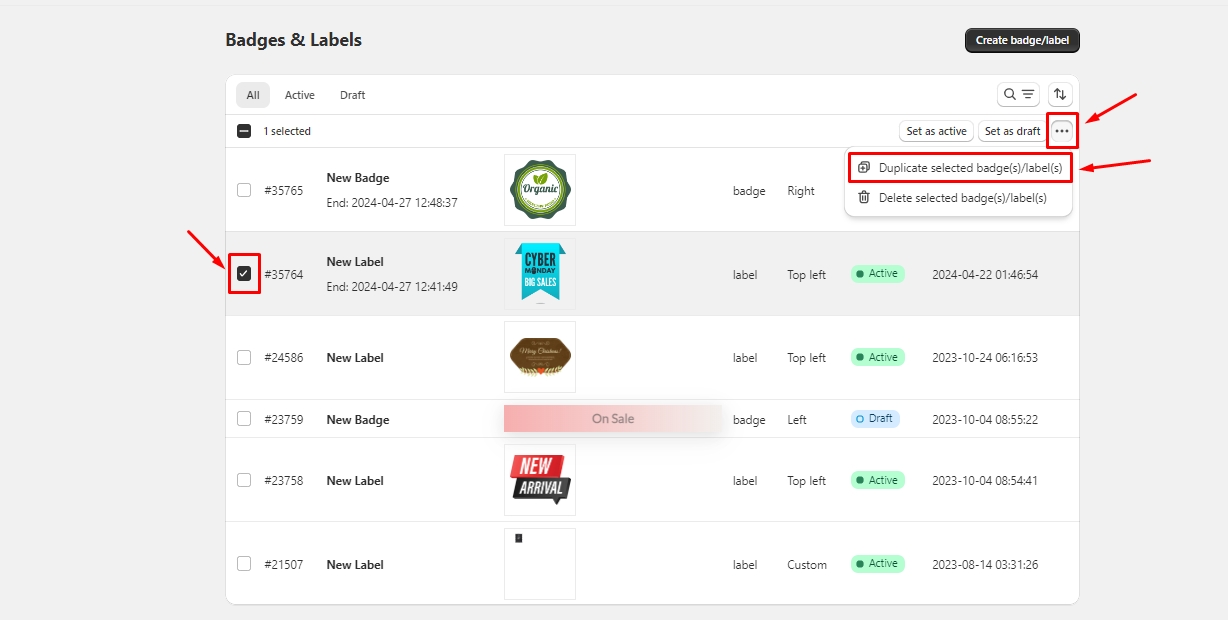
Task: Open the Organic badge thumbnail
Action: [540, 190]
